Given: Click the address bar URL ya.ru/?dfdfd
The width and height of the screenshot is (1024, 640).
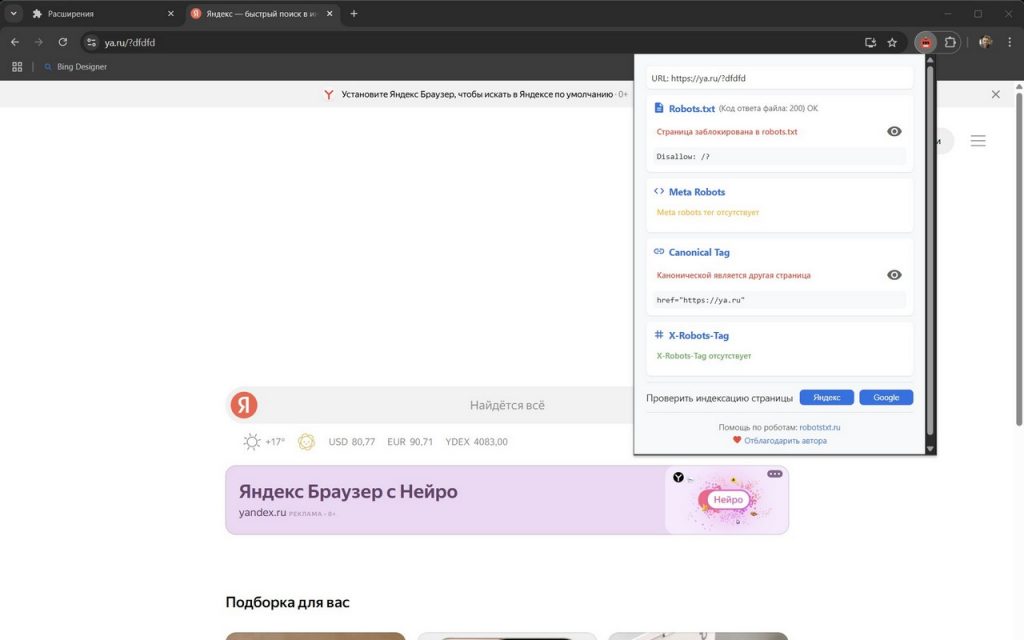Looking at the screenshot, I should coord(129,42).
